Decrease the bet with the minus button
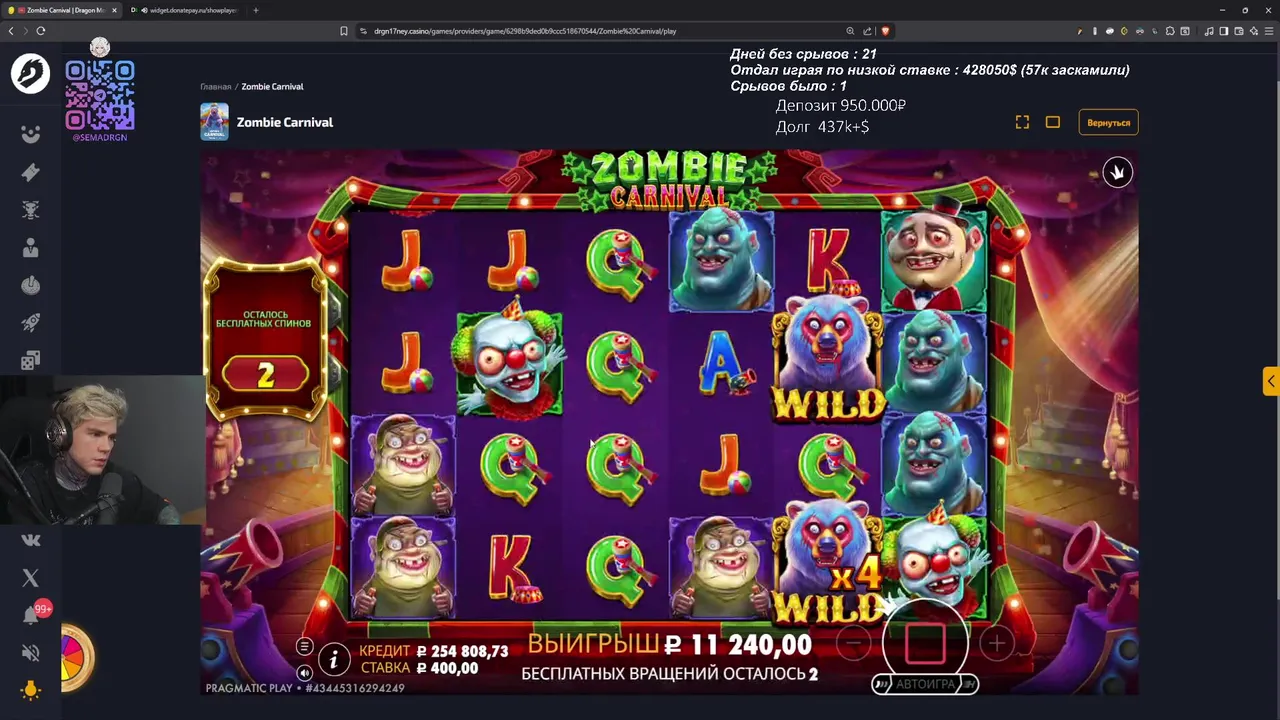The width and height of the screenshot is (1280, 720). (x=853, y=644)
